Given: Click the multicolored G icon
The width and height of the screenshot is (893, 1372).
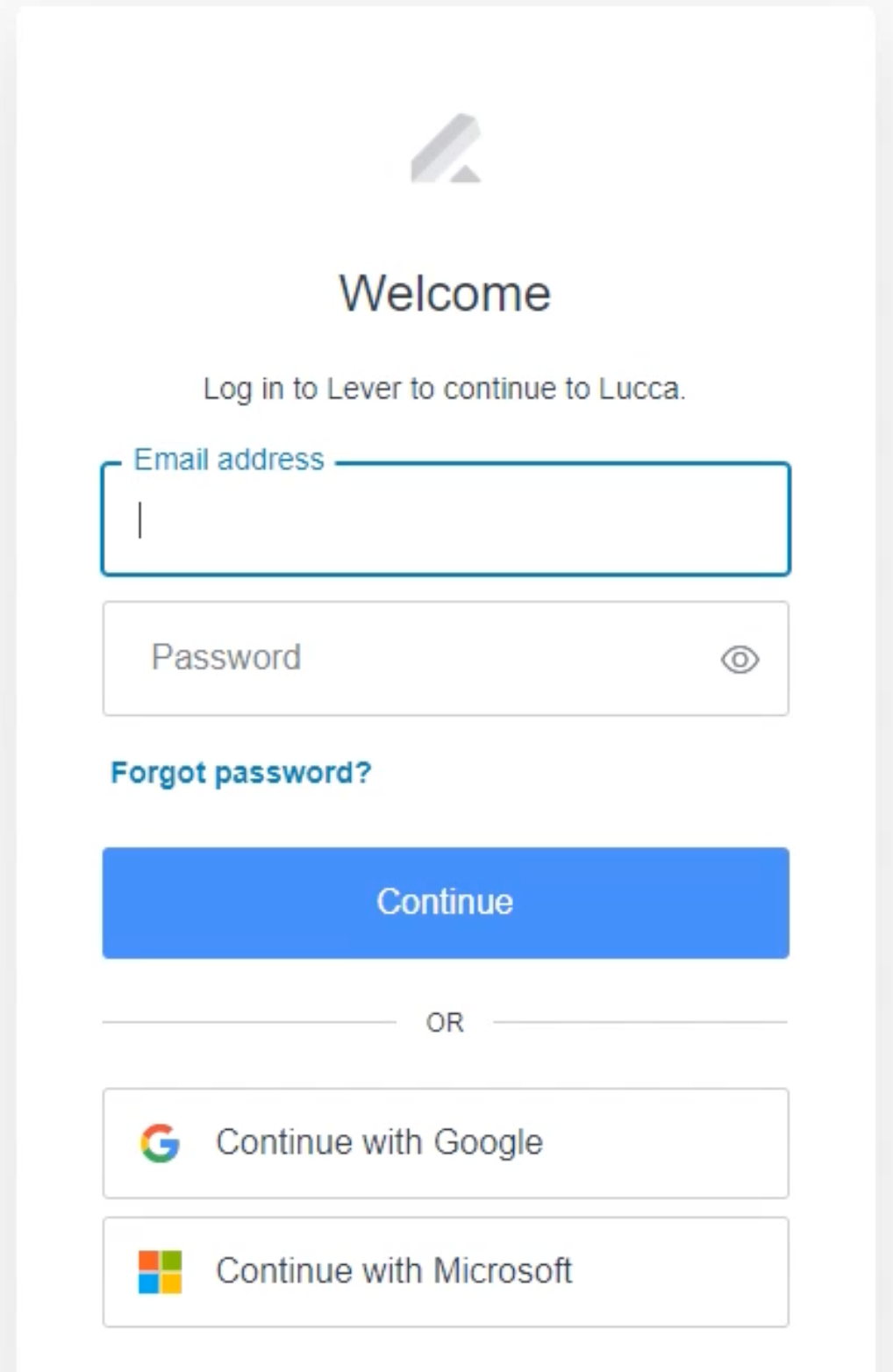Looking at the screenshot, I should (x=158, y=1142).
